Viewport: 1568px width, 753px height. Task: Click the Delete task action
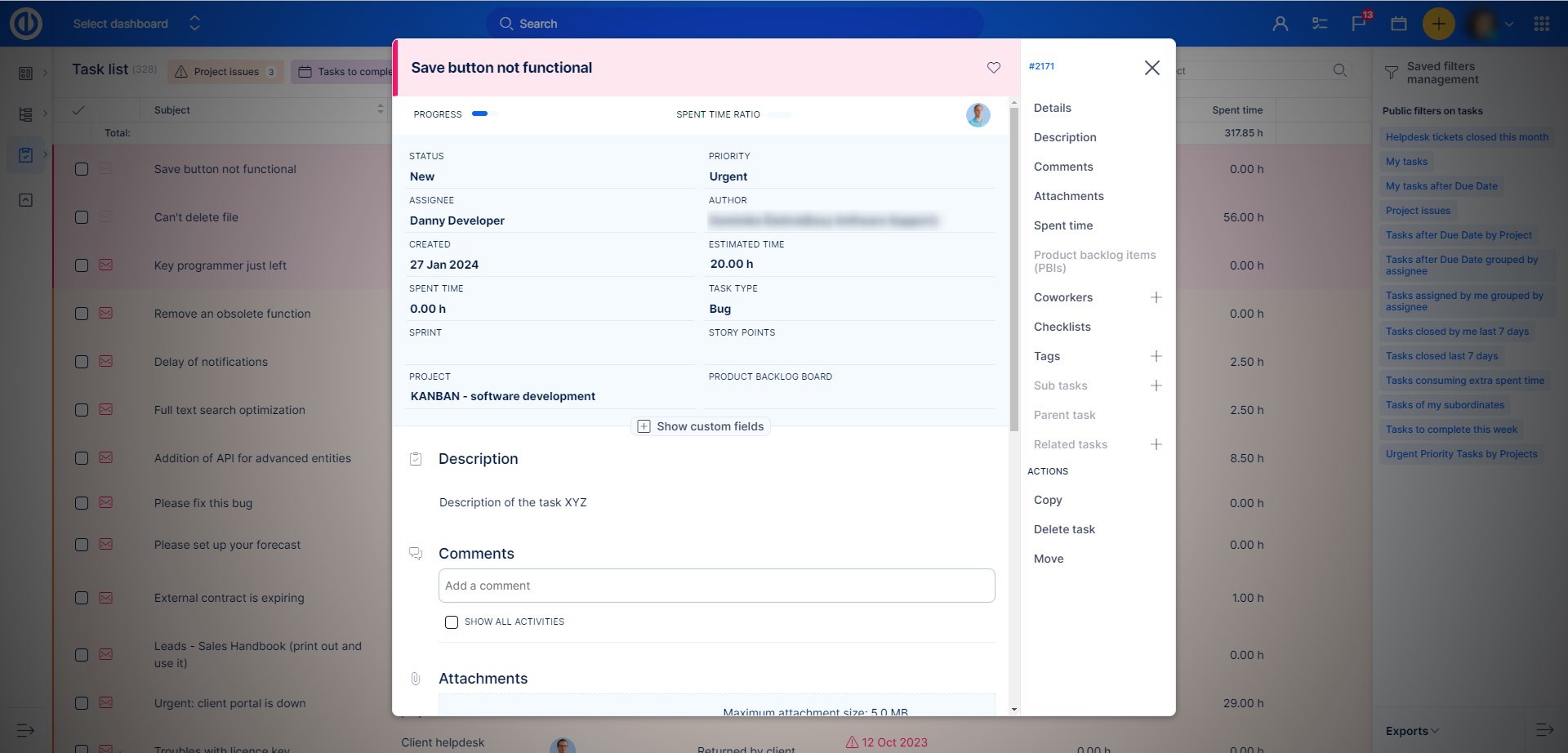click(1064, 529)
